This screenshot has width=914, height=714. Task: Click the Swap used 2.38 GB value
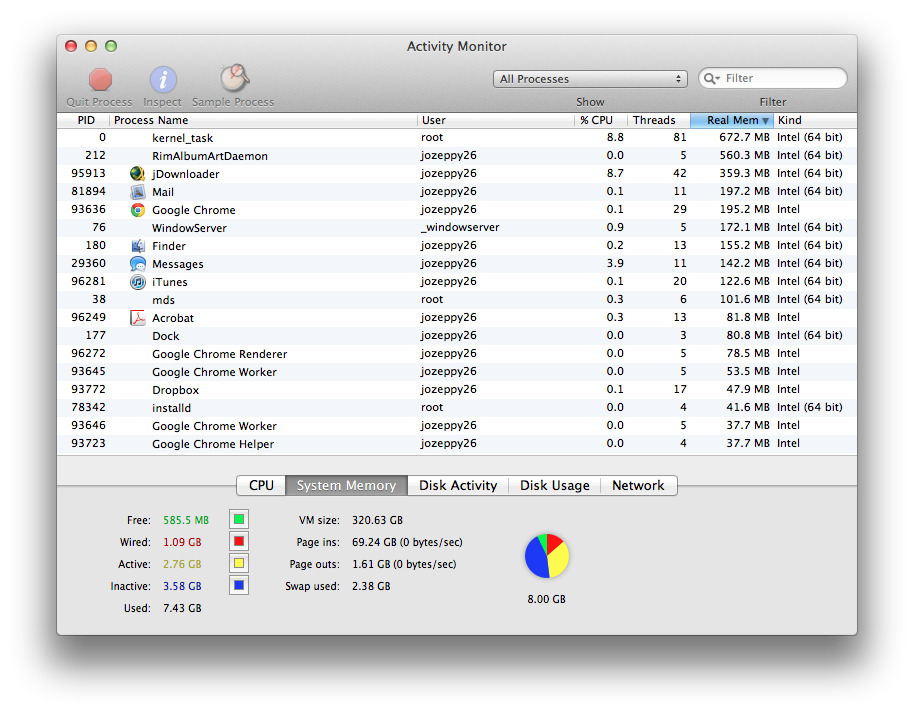[371, 586]
